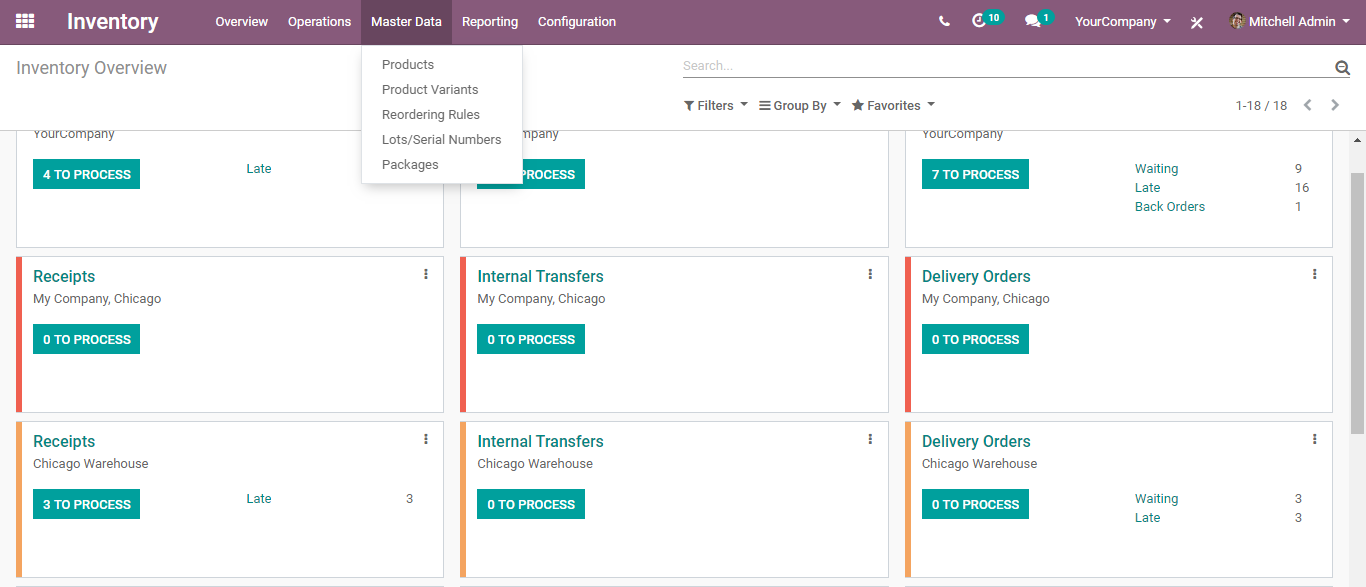This screenshot has height=587, width=1366.
Task: Select Products from Master Data menu
Action: pos(442,64)
